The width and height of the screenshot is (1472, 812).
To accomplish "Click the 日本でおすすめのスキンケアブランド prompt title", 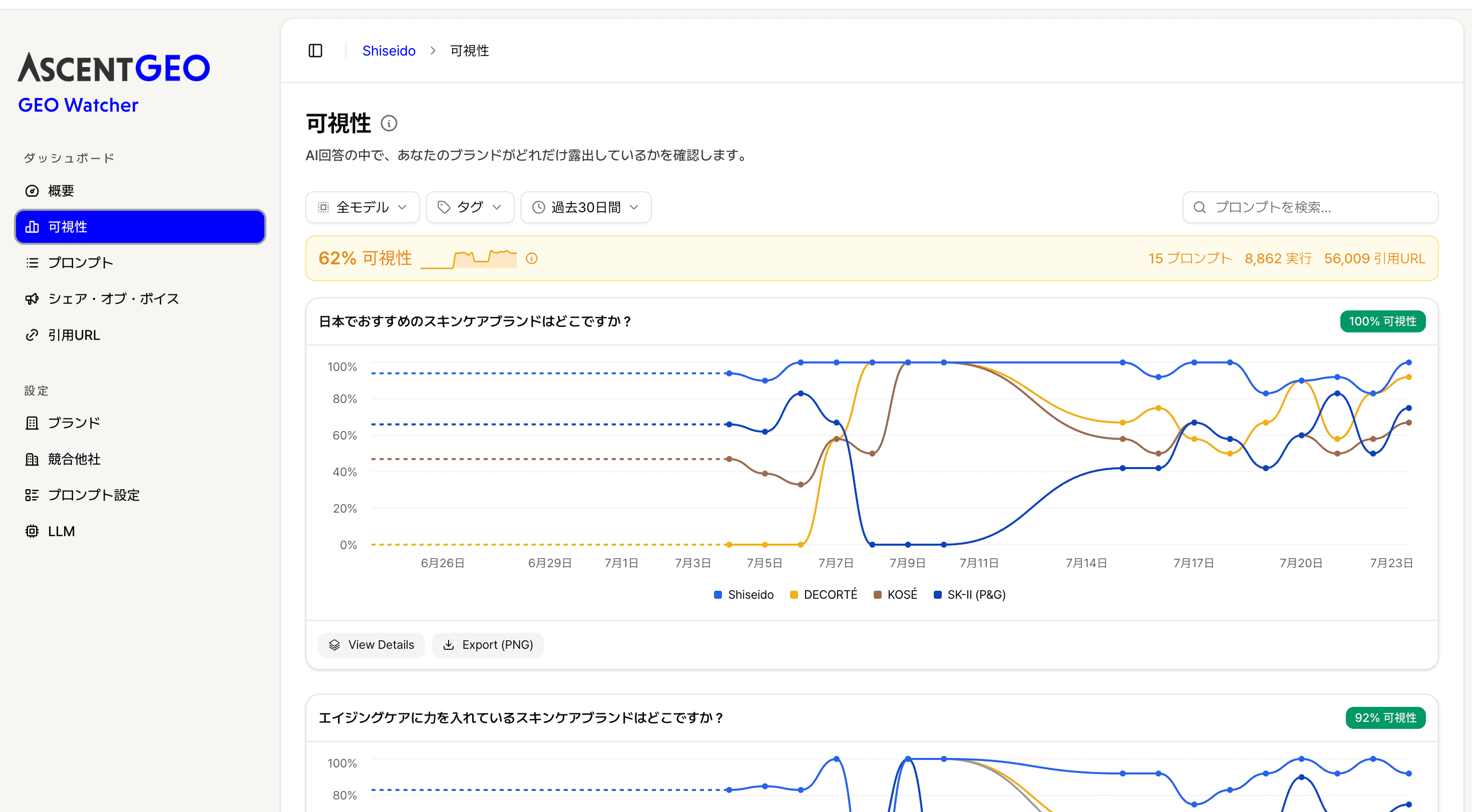I will tap(476, 322).
